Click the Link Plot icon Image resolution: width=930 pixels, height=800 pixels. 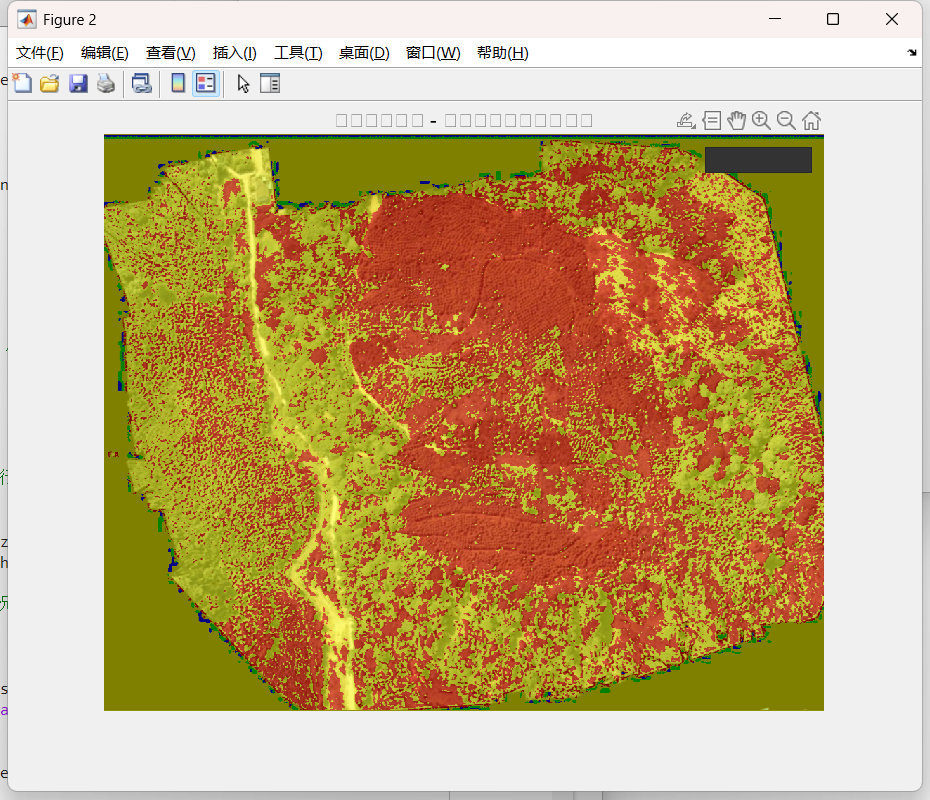[141, 84]
